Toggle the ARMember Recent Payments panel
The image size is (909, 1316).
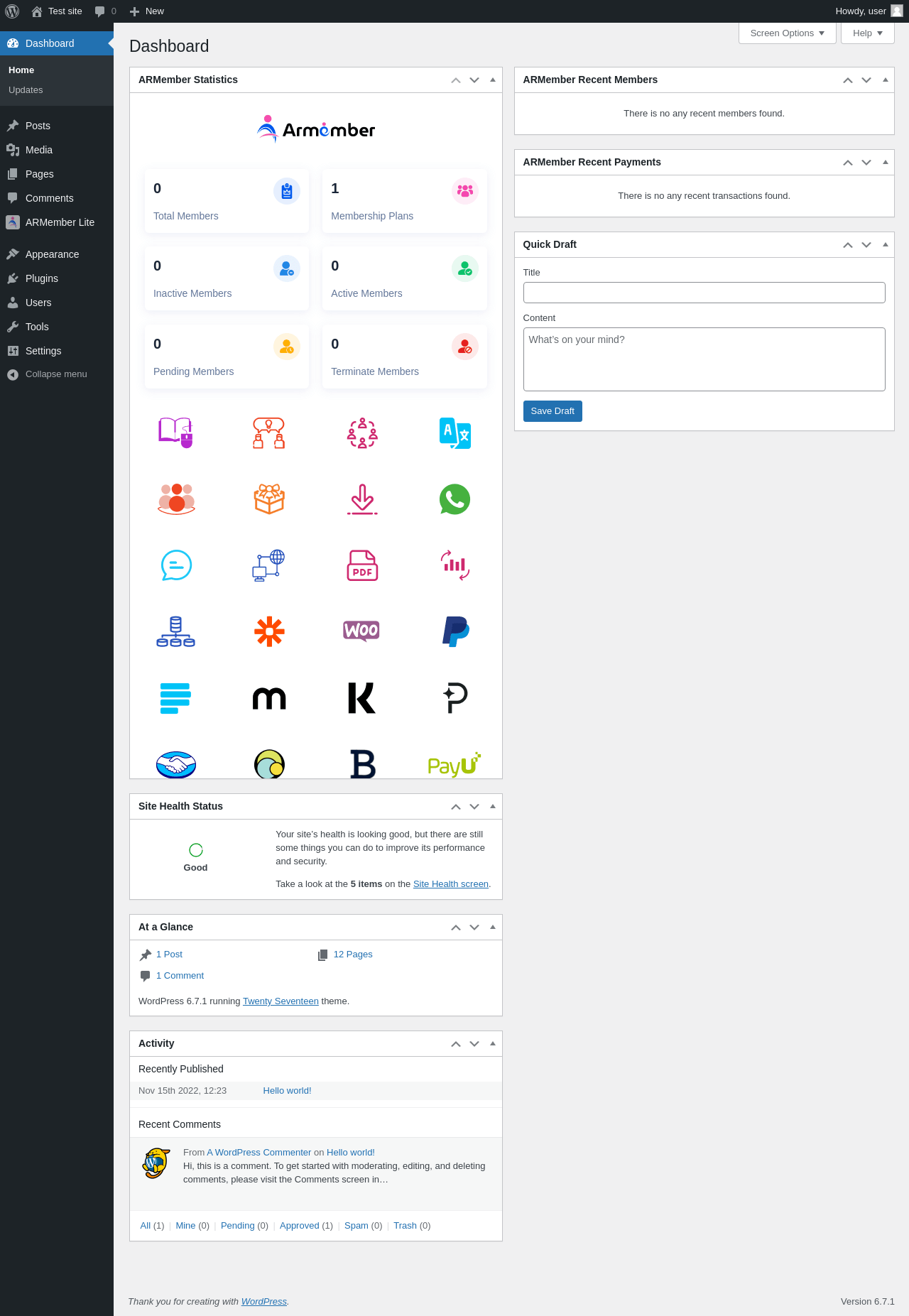click(x=885, y=162)
